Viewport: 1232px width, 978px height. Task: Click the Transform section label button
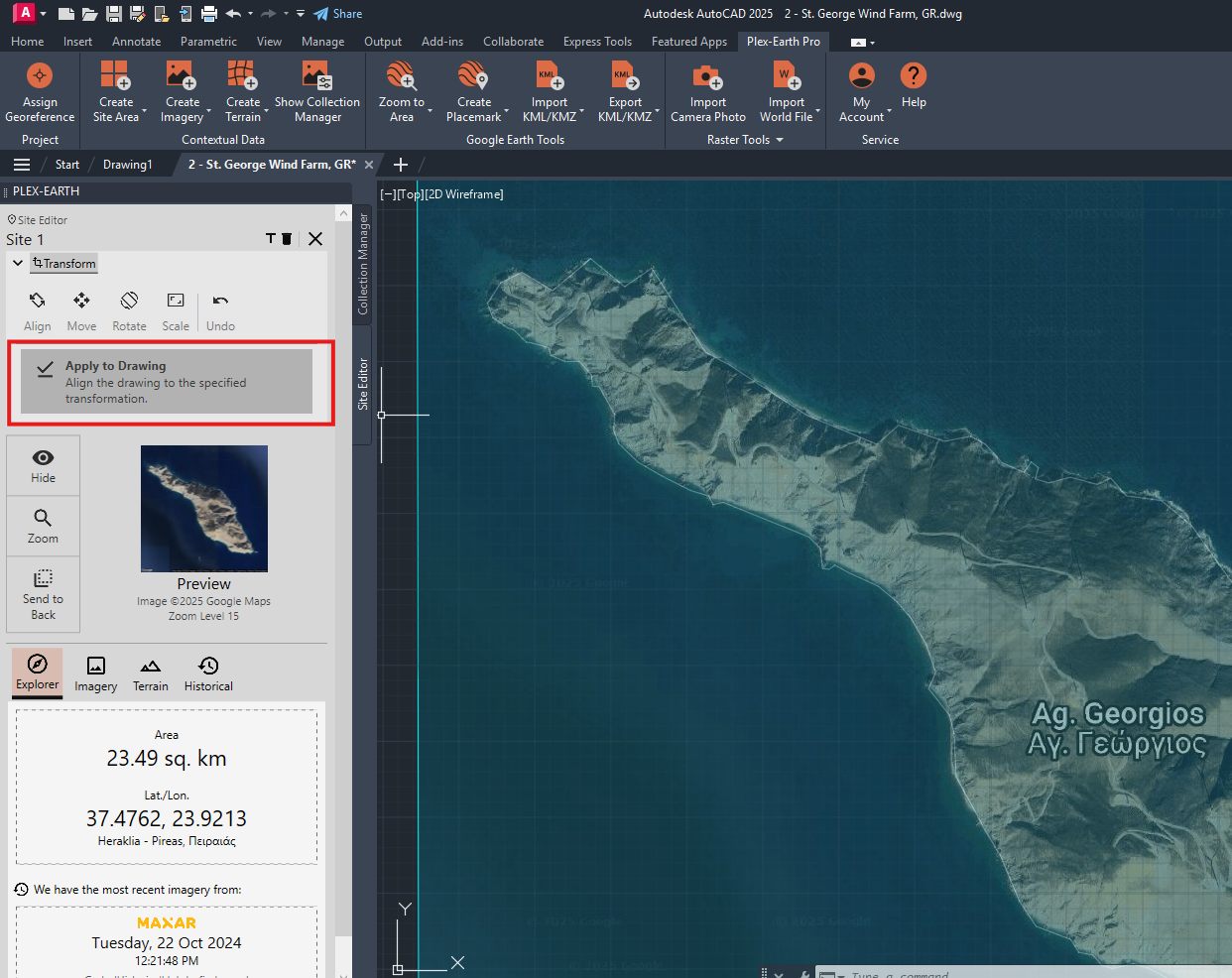click(x=64, y=263)
